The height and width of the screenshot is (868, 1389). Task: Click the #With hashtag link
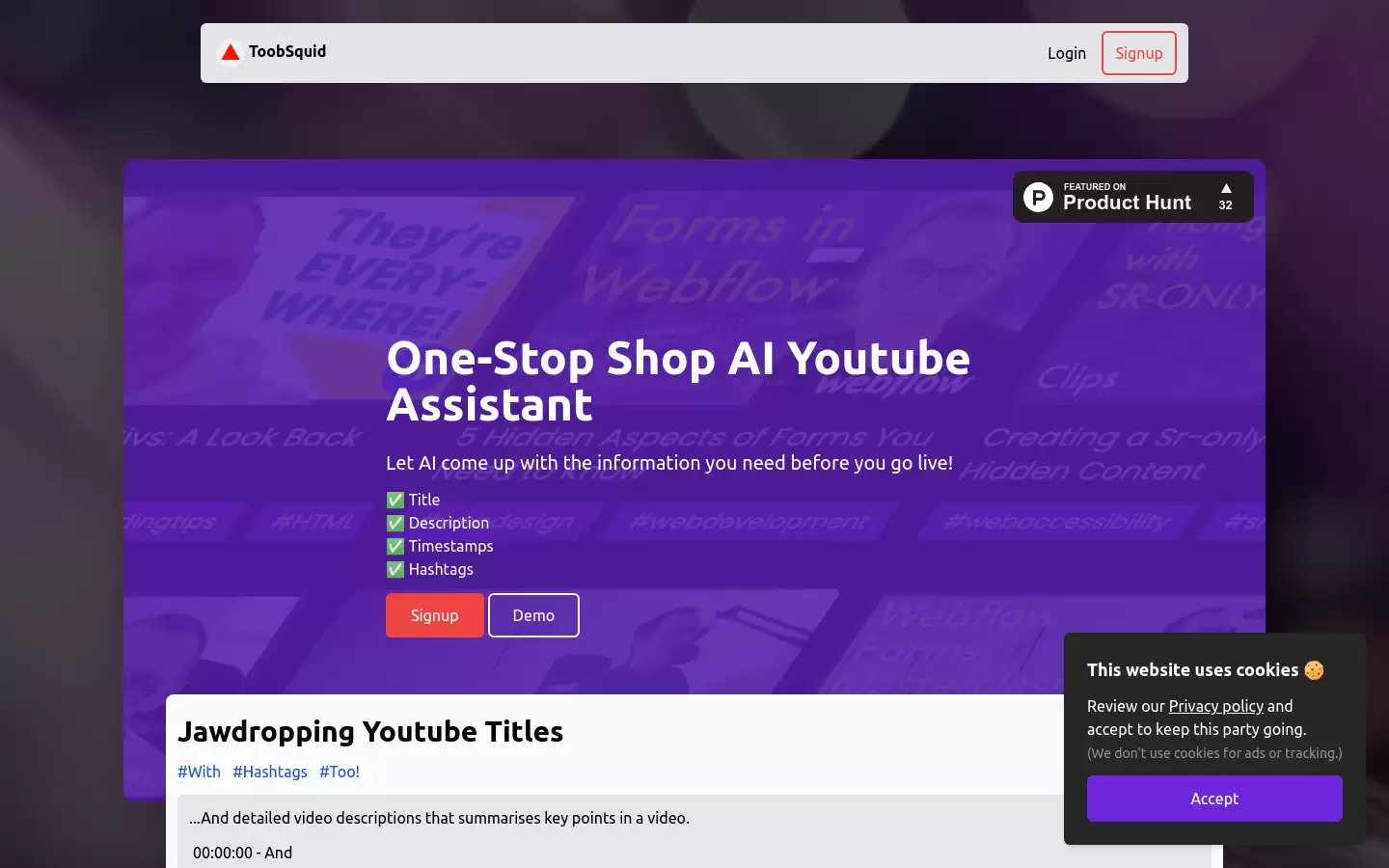(x=199, y=772)
